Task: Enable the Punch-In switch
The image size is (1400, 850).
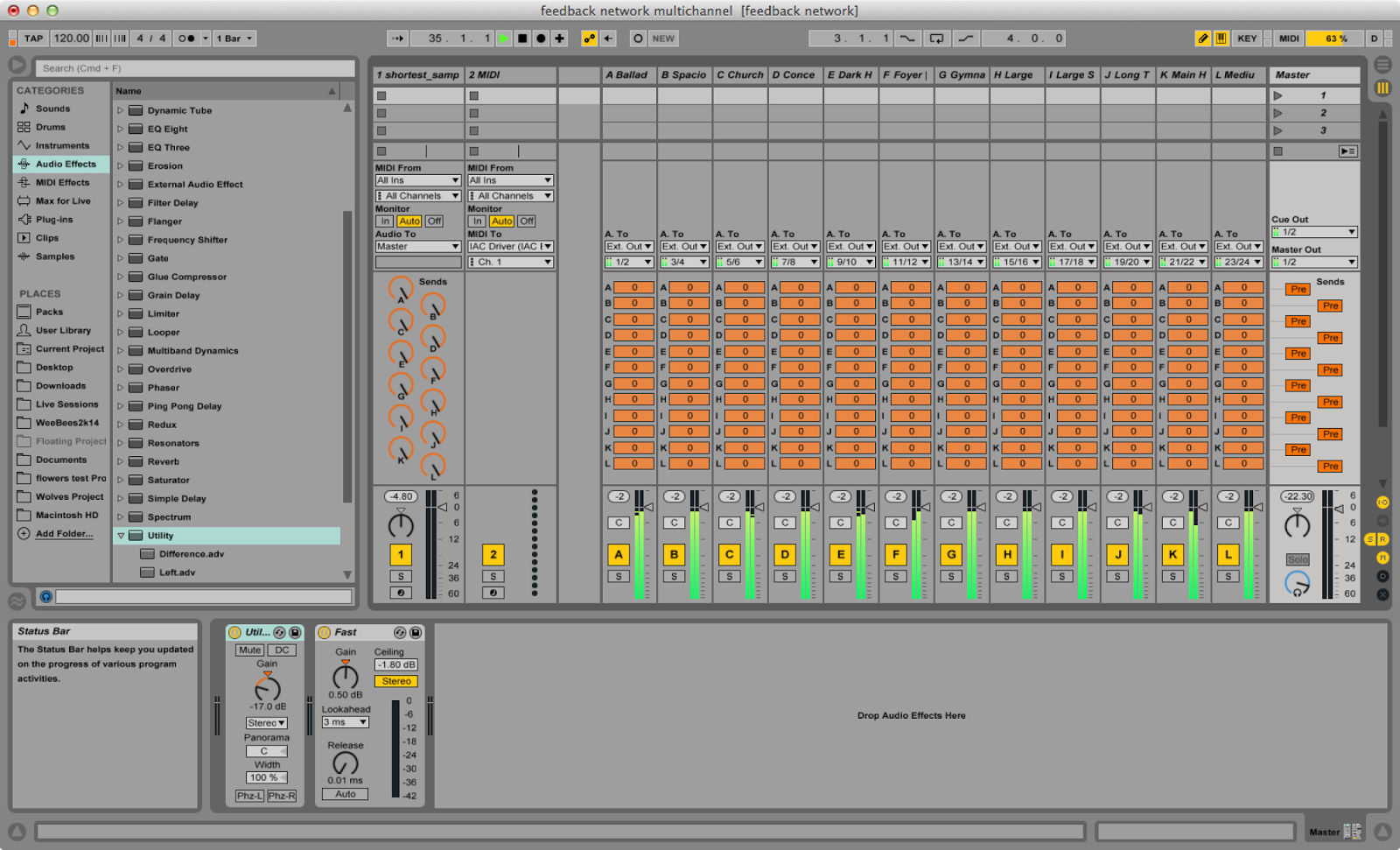Action: pyautogui.click(x=908, y=39)
